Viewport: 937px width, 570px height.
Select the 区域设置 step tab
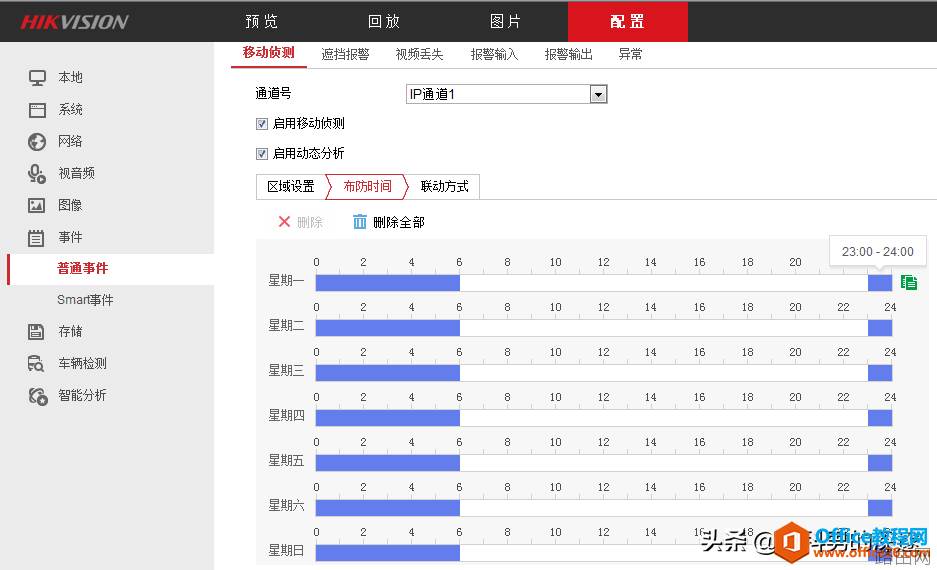(x=291, y=186)
